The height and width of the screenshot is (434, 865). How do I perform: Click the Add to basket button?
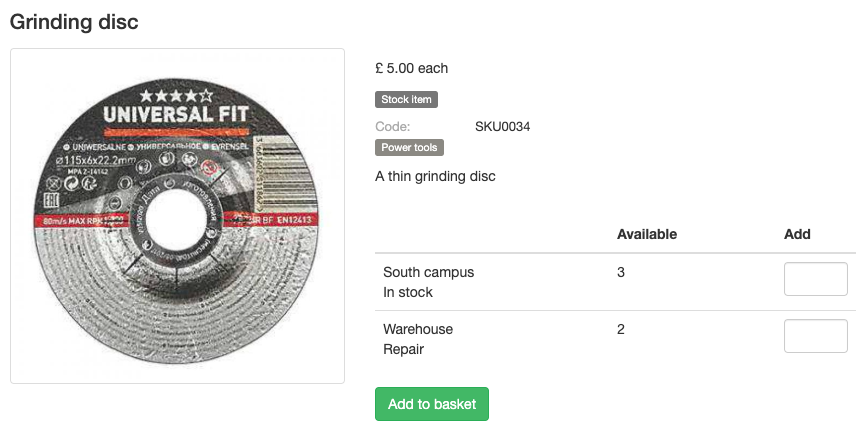431,404
